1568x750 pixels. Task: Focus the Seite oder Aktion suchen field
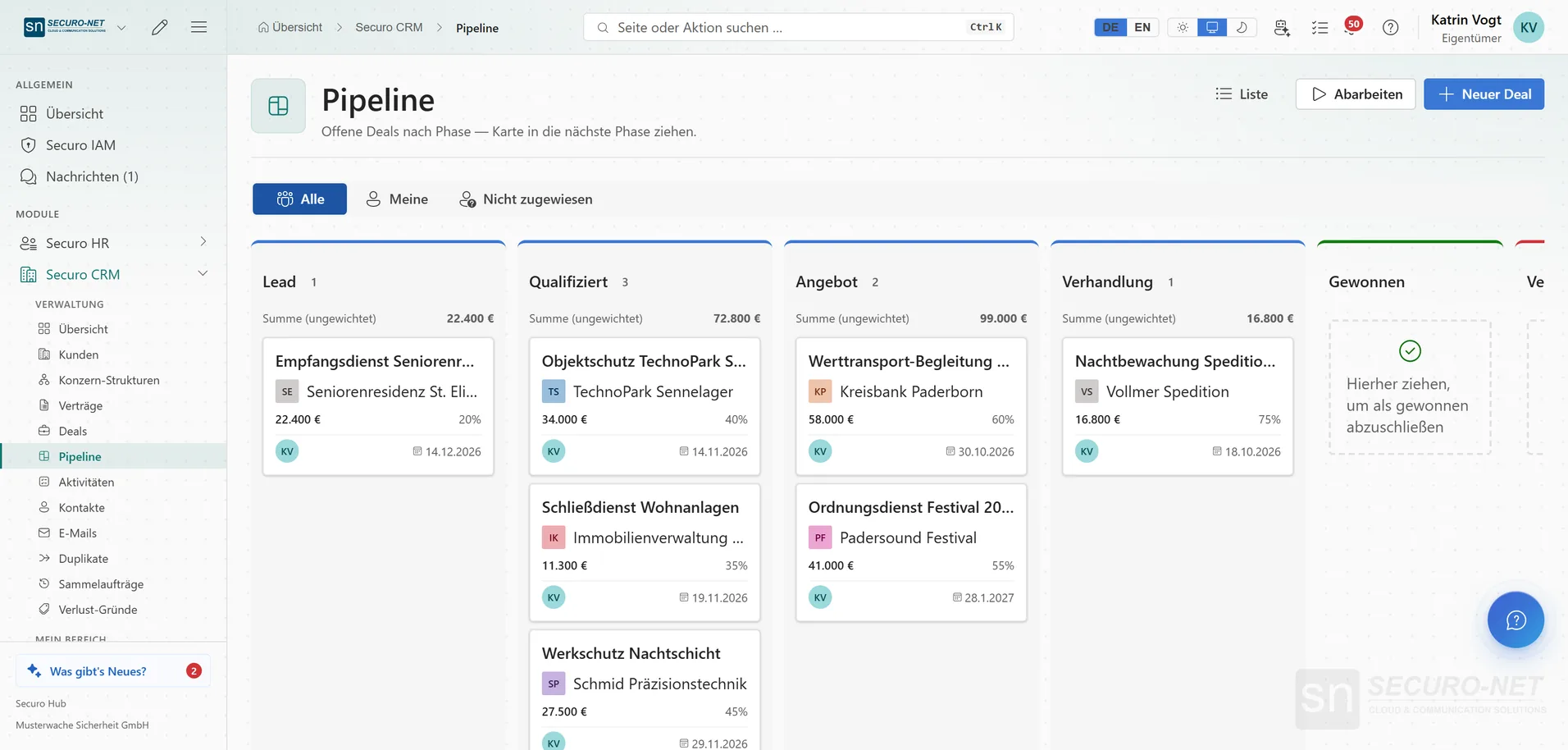(x=798, y=27)
